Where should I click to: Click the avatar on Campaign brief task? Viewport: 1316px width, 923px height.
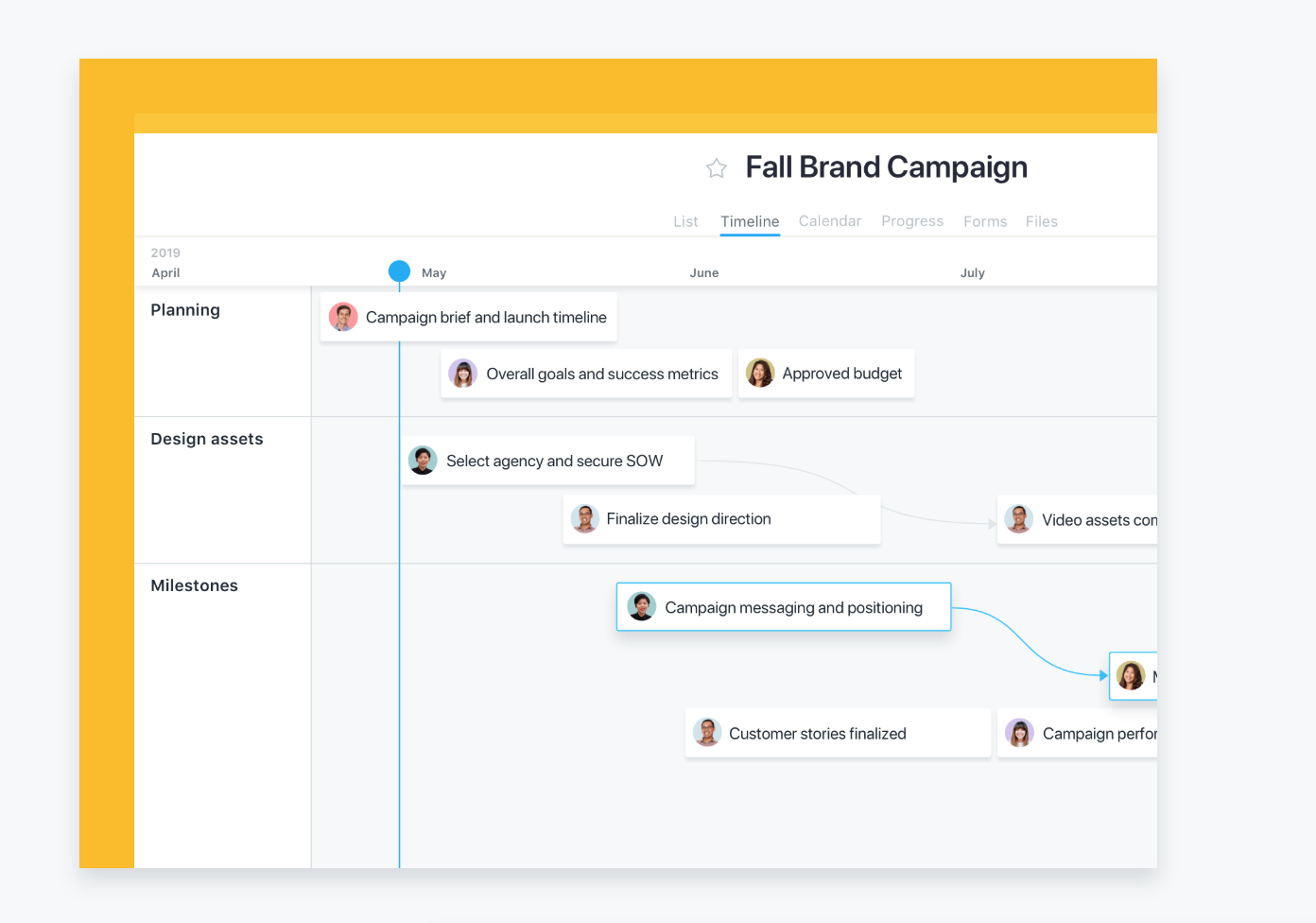342,317
